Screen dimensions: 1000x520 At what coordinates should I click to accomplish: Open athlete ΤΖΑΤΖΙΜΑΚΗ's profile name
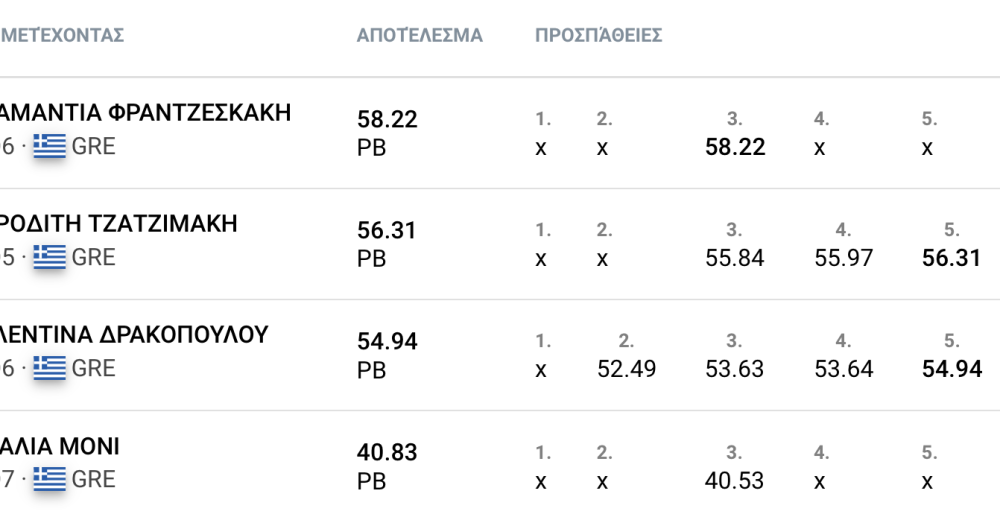(x=119, y=224)
